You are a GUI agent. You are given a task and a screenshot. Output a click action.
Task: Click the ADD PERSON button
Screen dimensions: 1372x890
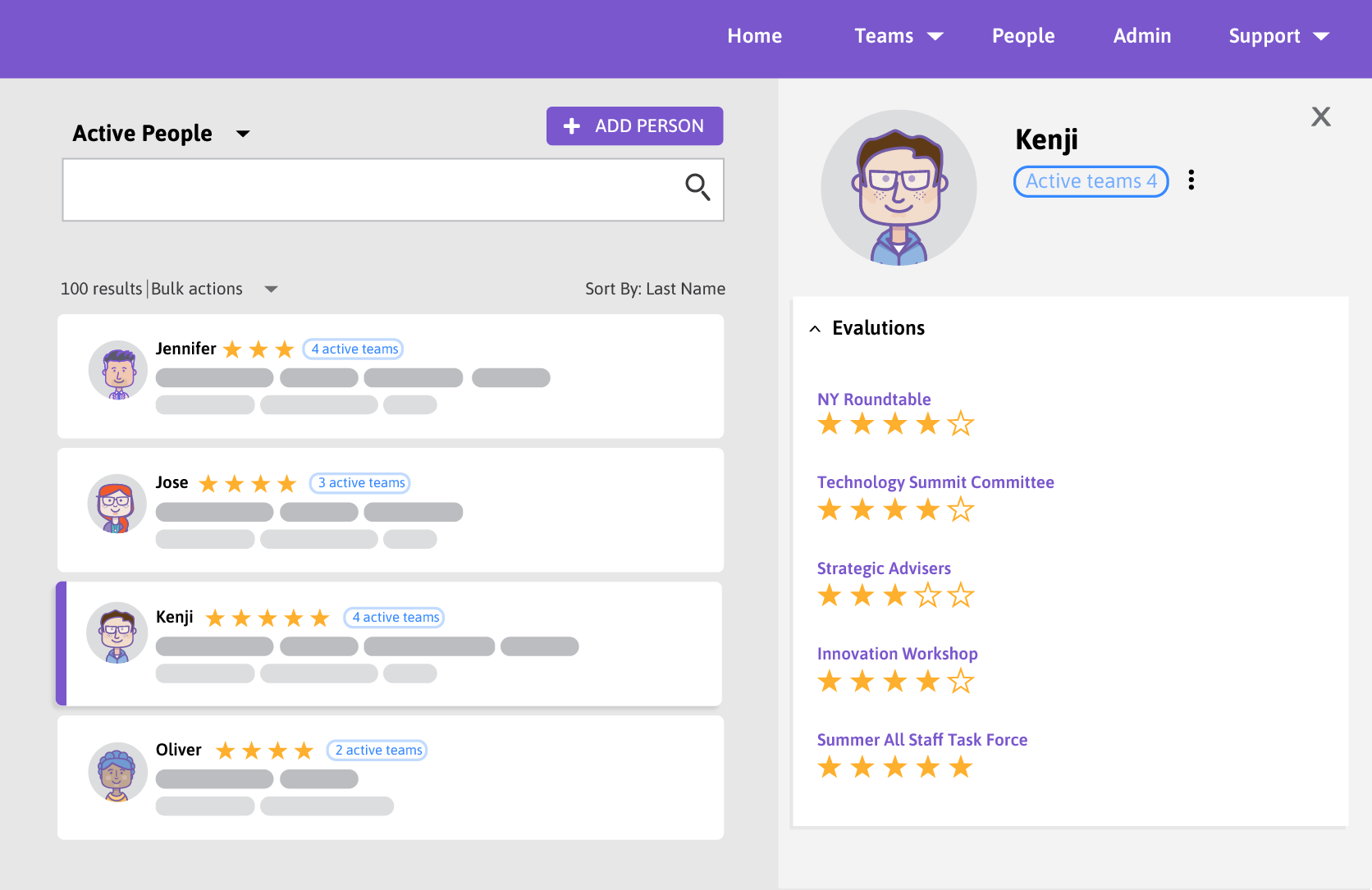[634, 126]
